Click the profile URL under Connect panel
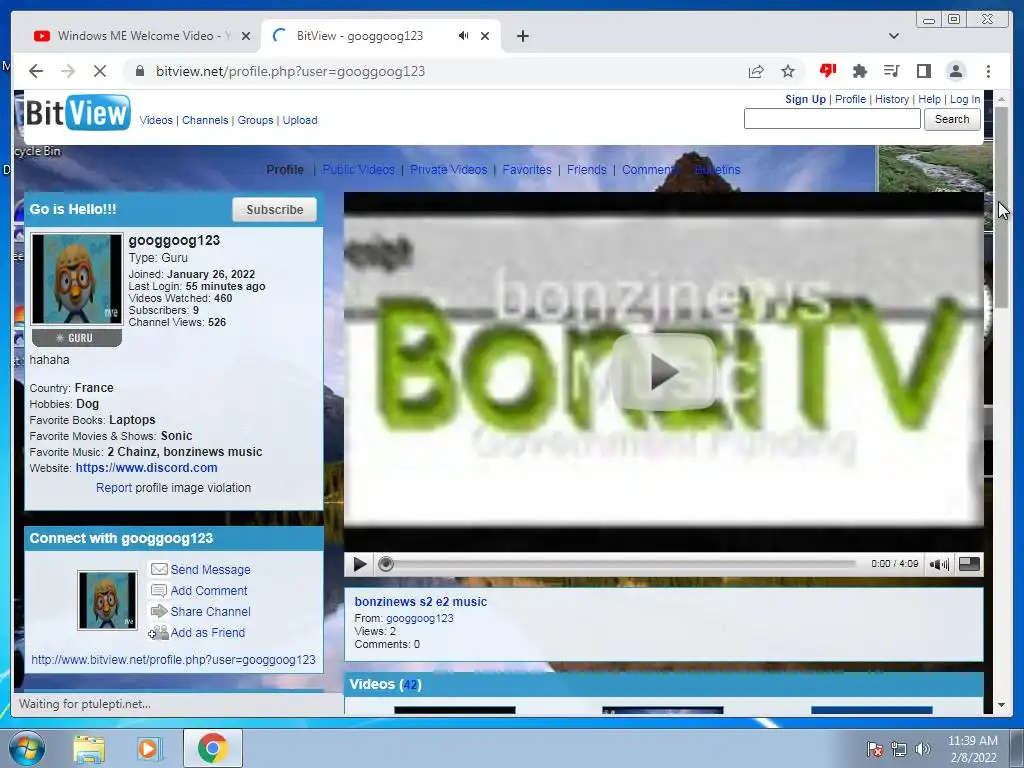This screenshot has width=1024, height=768. [173, 660]
